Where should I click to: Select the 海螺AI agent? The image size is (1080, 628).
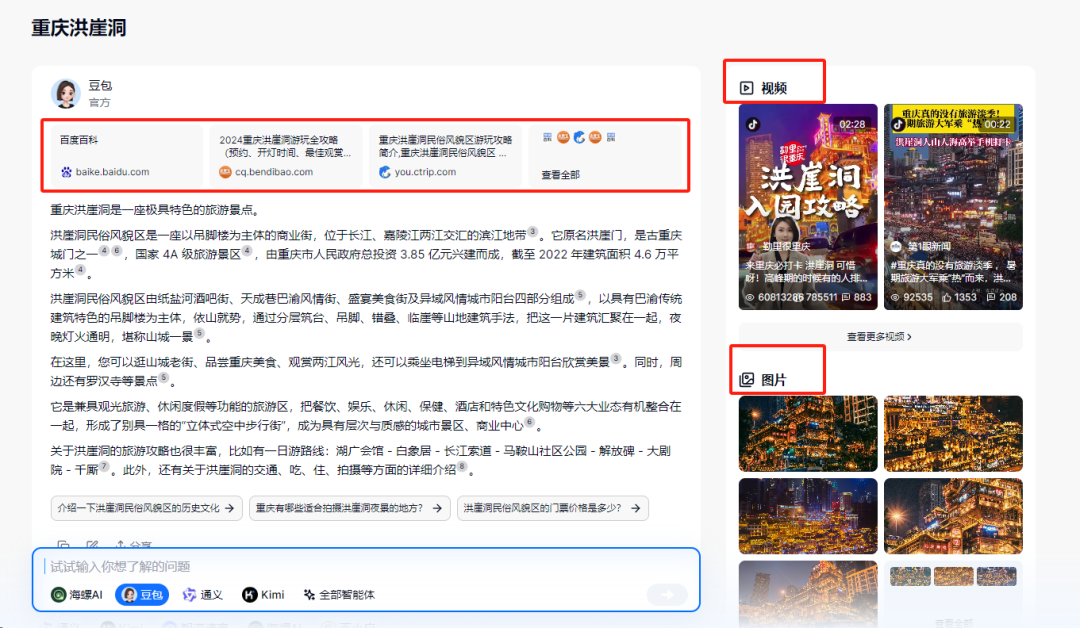click(77, 595)
